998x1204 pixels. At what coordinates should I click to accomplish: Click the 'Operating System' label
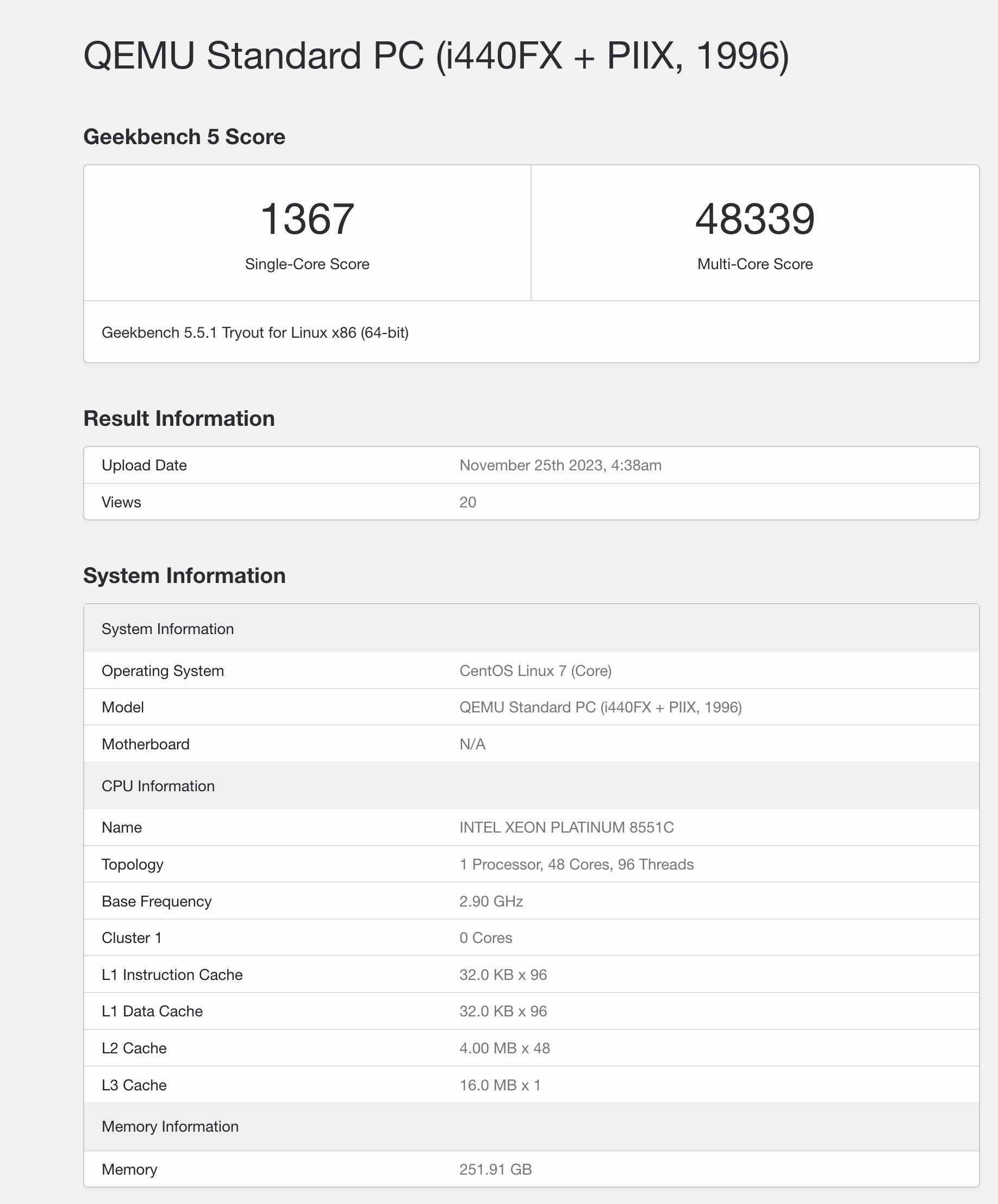coord(163,671)
